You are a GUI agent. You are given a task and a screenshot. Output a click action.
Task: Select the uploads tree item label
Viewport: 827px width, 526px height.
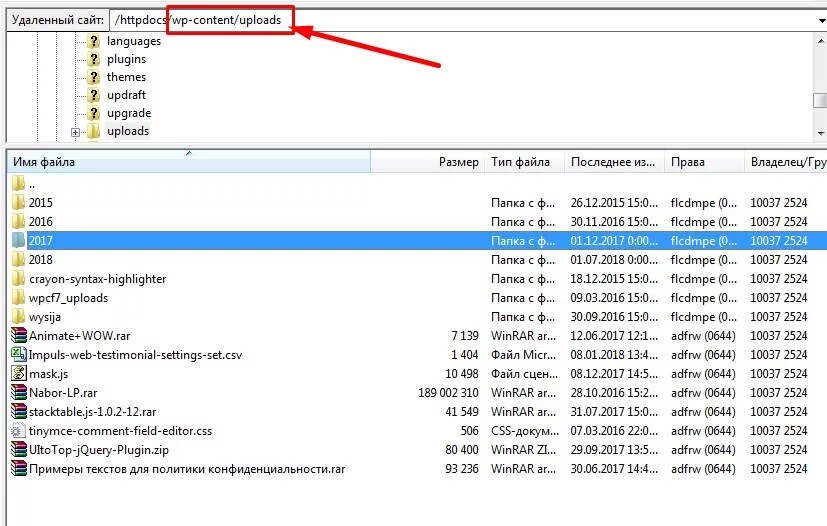tap(128, 131)
